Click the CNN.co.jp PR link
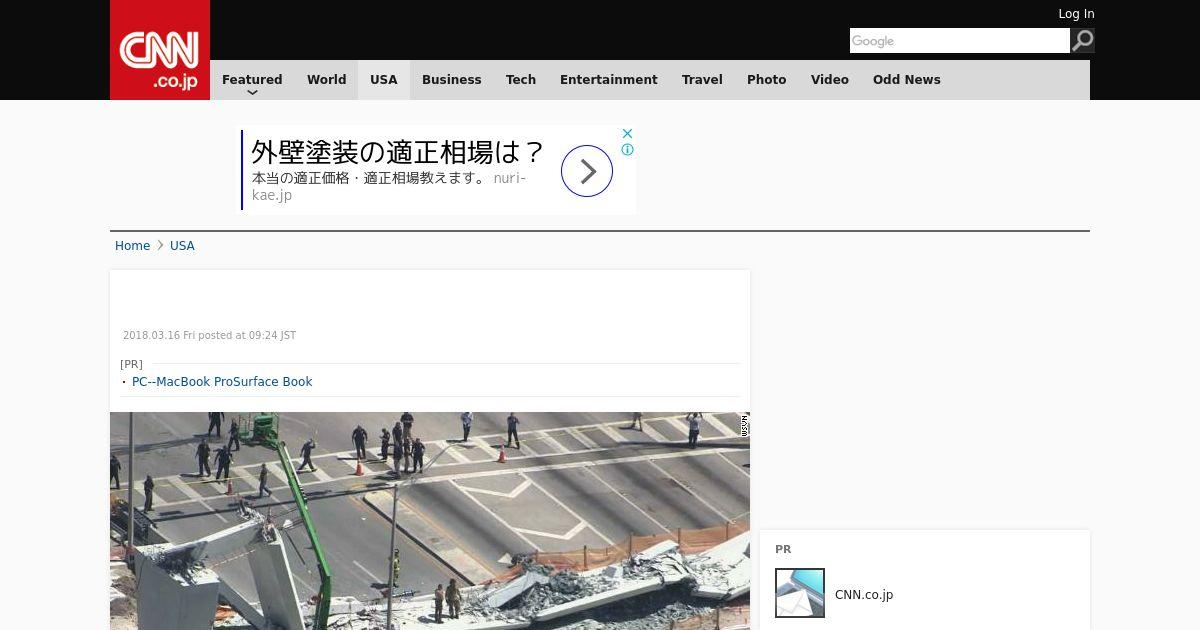The width and height of the screenshot is (1200, 630). pos(864,595)
